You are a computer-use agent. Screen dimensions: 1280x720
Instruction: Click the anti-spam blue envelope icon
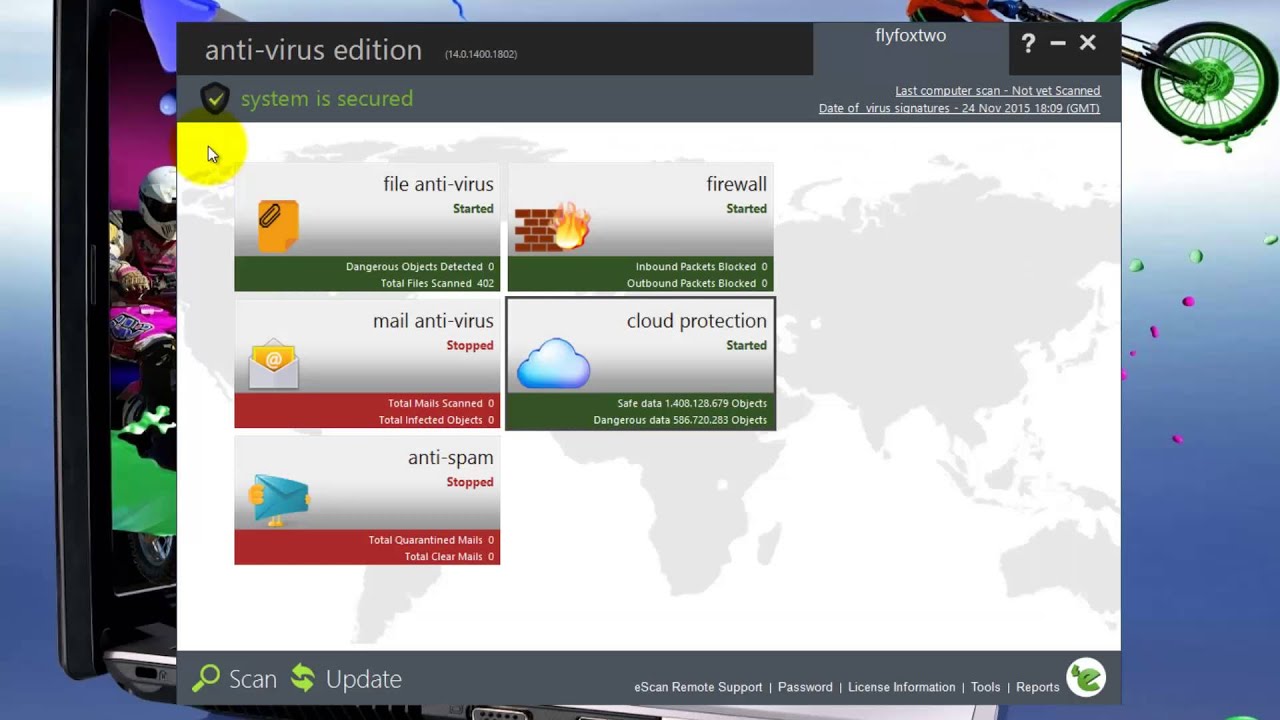click(x=279, y=500)
